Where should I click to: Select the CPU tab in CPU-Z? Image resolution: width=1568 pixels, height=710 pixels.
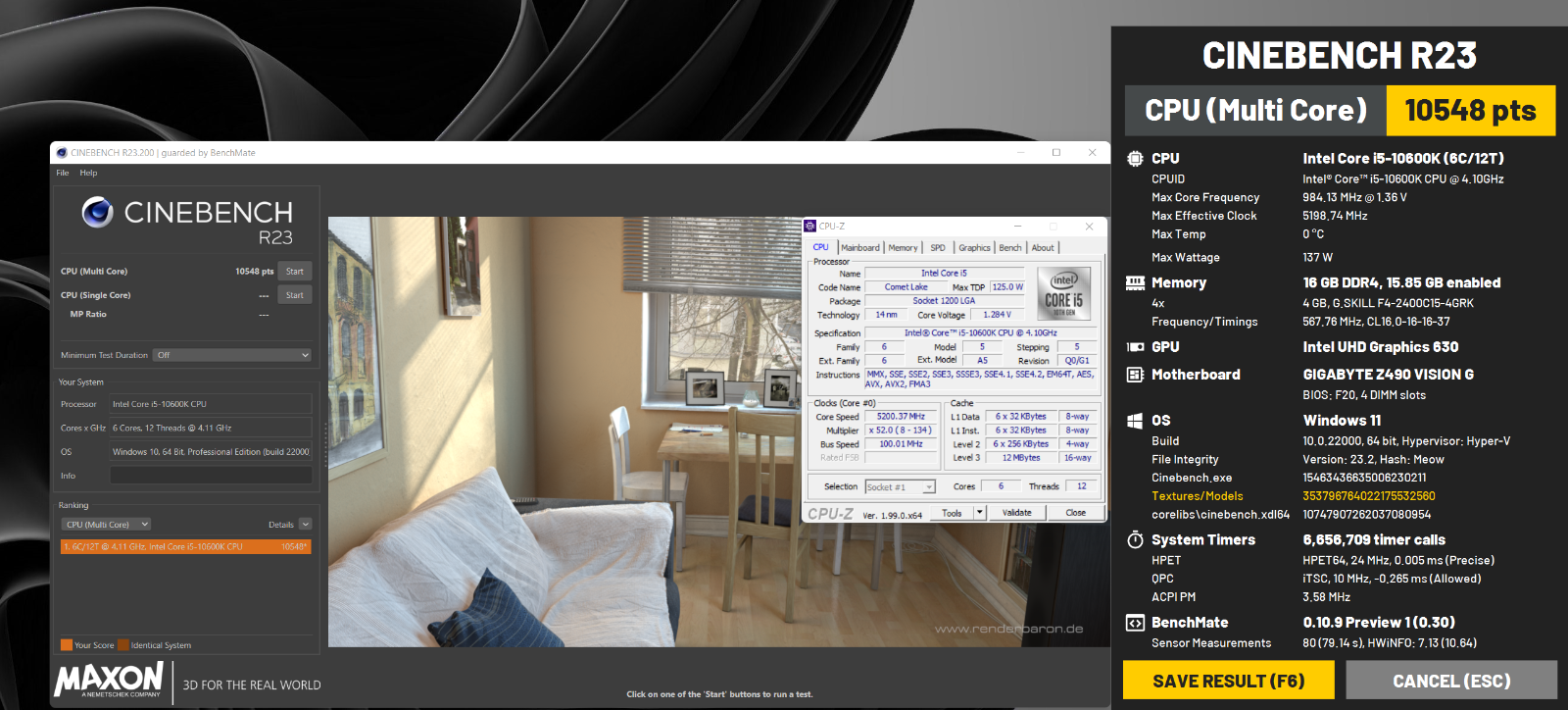coord(821,248)
